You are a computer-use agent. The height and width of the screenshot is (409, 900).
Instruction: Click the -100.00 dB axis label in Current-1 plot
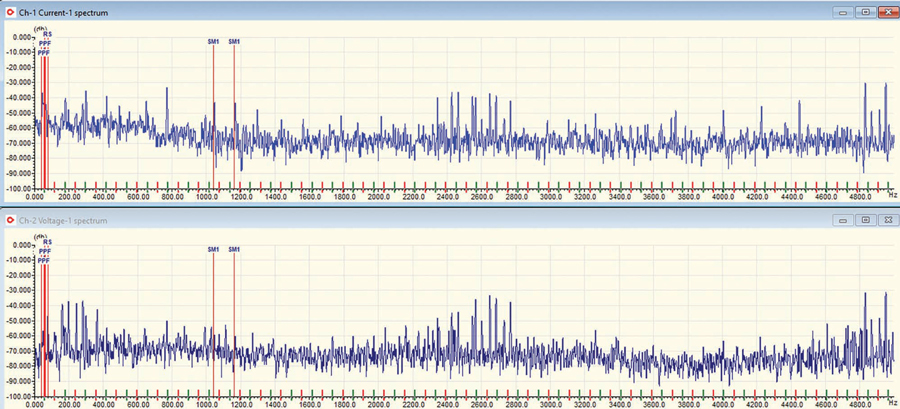tap(20, 187)
